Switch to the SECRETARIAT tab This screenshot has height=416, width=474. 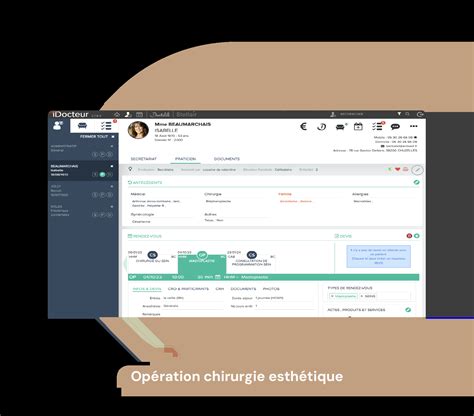click(143, 159)
